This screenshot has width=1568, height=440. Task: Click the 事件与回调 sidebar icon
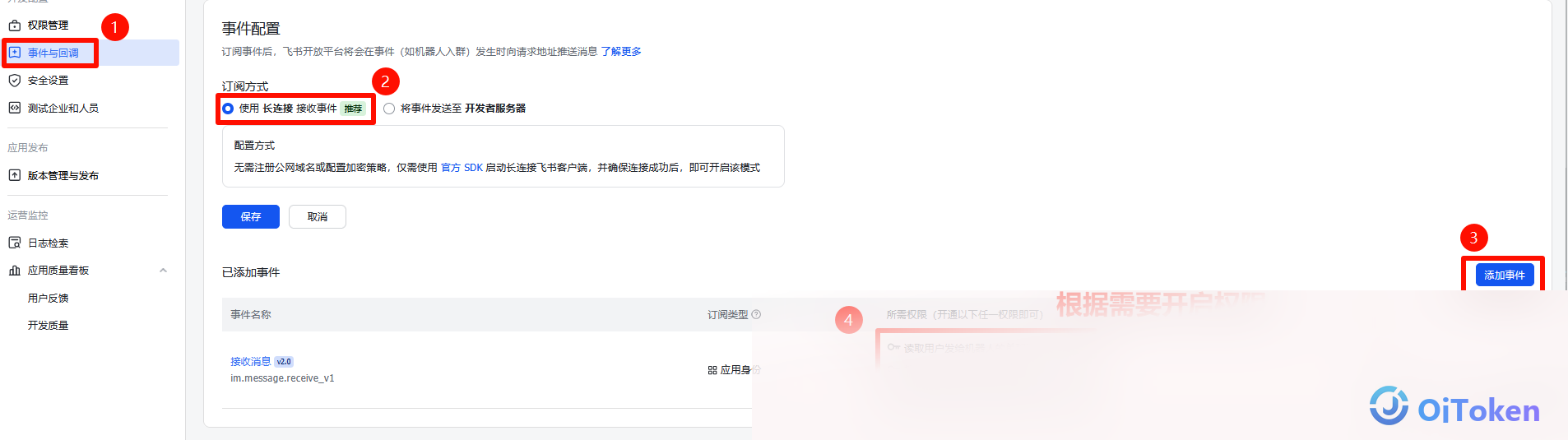coord(14,53)
